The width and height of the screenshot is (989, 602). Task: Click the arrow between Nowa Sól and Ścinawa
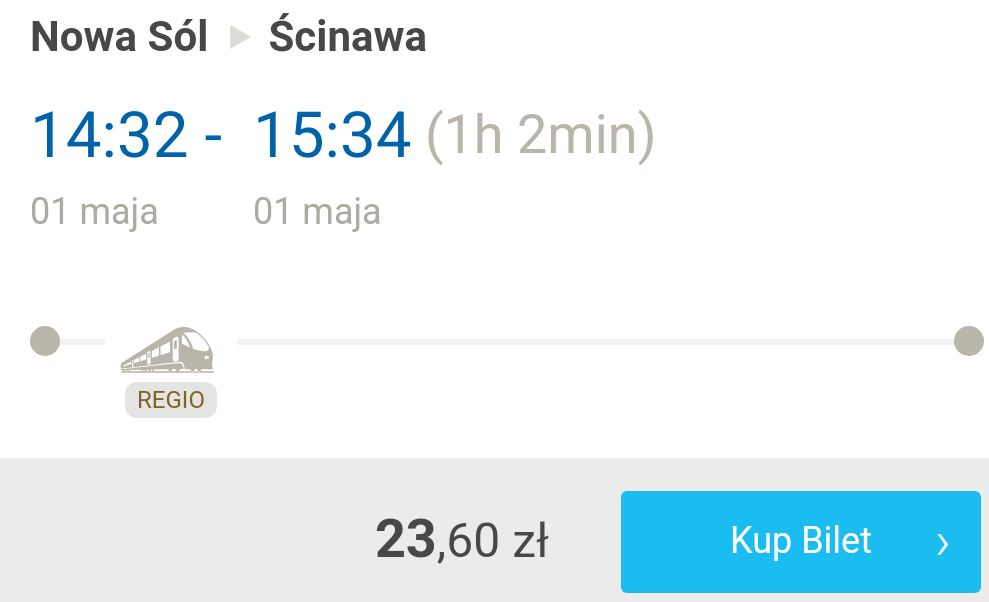239,38
